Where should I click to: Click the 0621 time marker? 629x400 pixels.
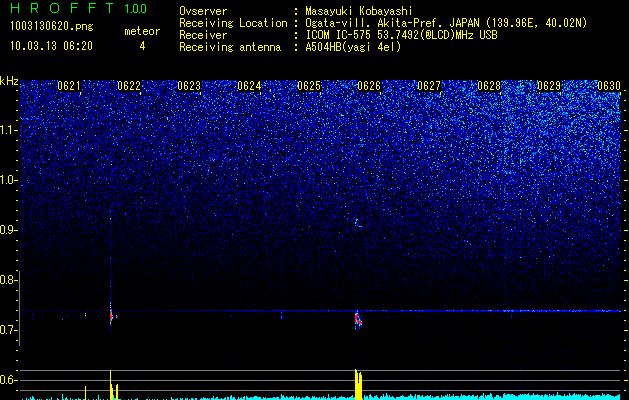[x=69, y=86]
